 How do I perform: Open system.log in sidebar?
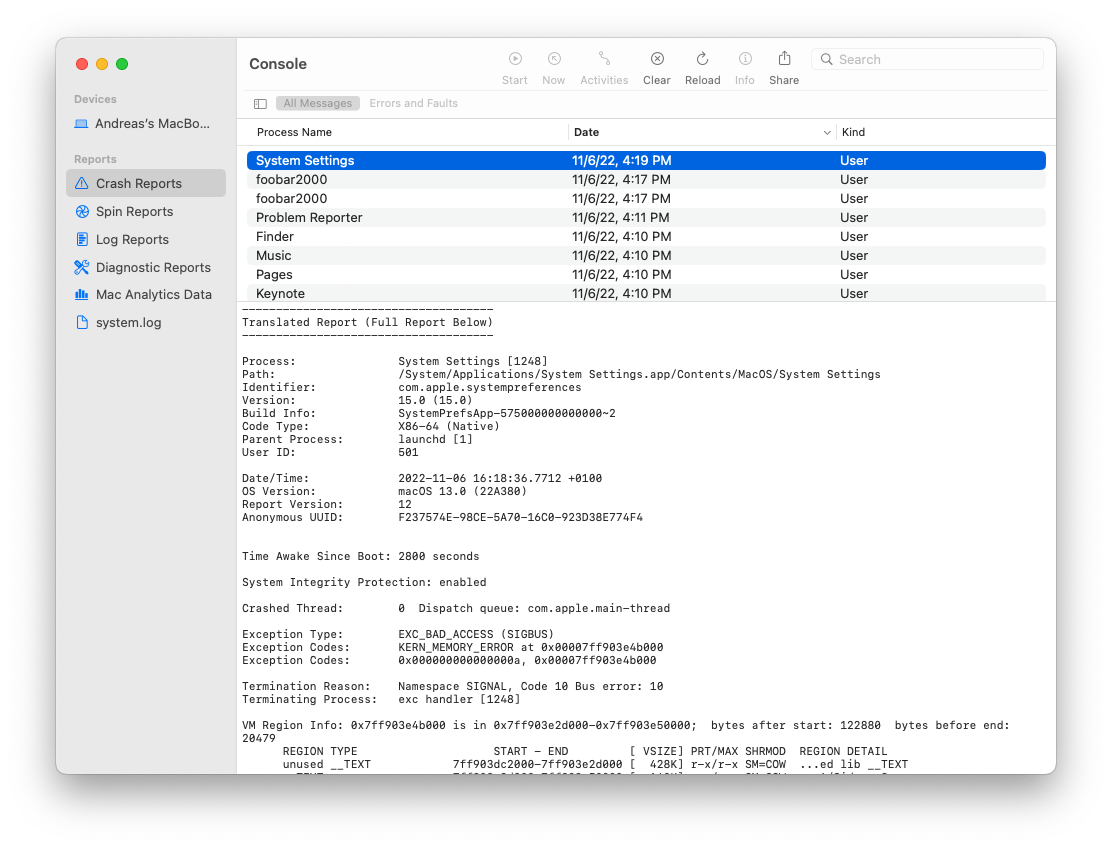coord(146,323)
